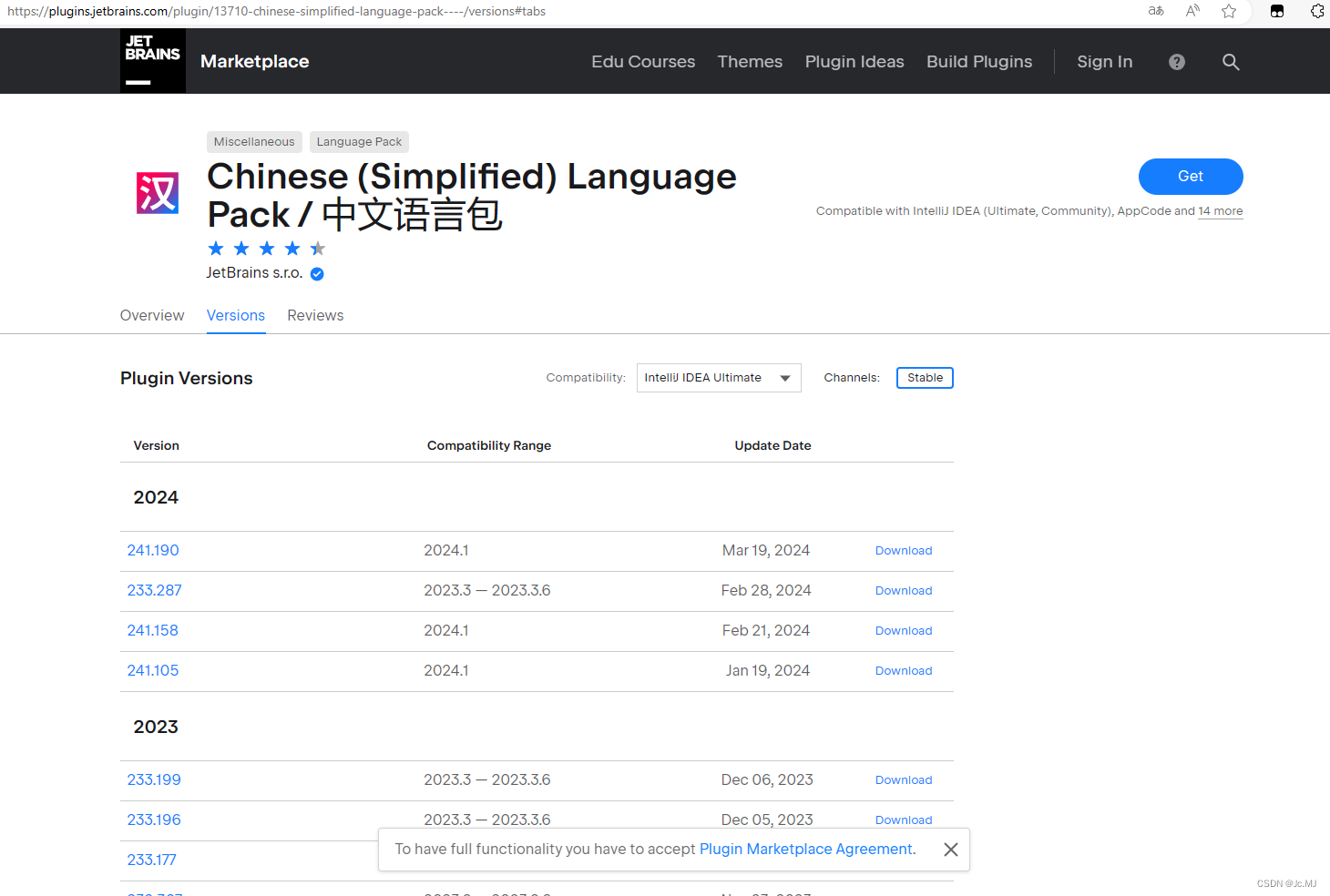This screenshot has width=1330, height=896.
Task: Click the browser translate icon
Action: (1156, 11)
